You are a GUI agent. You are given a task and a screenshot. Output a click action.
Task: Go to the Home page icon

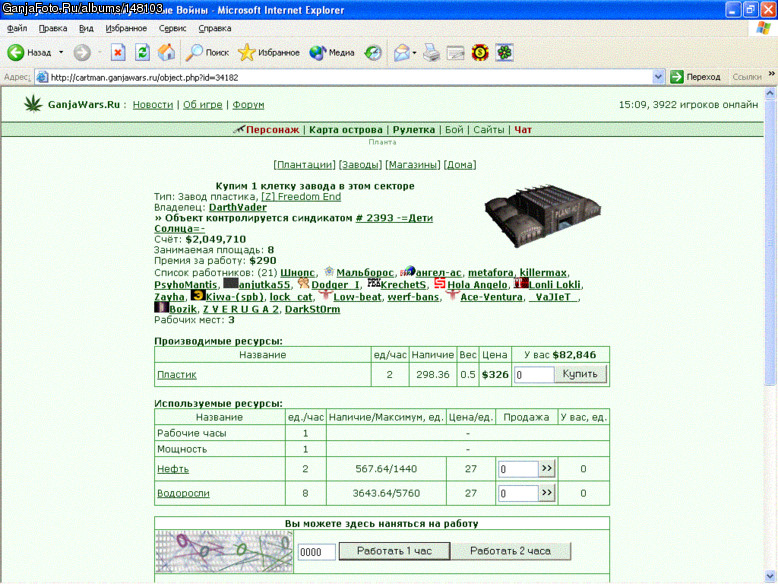coord(167,52)
